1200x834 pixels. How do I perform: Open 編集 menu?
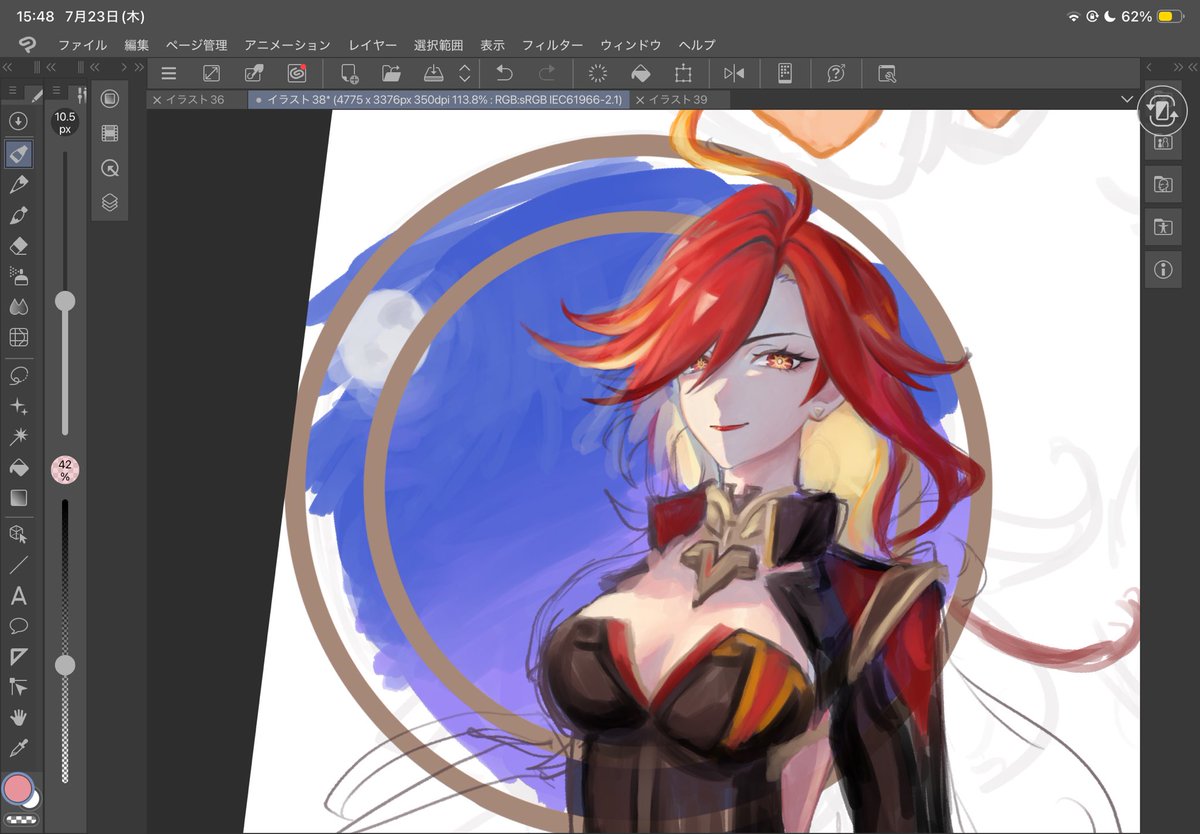pyautogui.click(x=137, y=45)
